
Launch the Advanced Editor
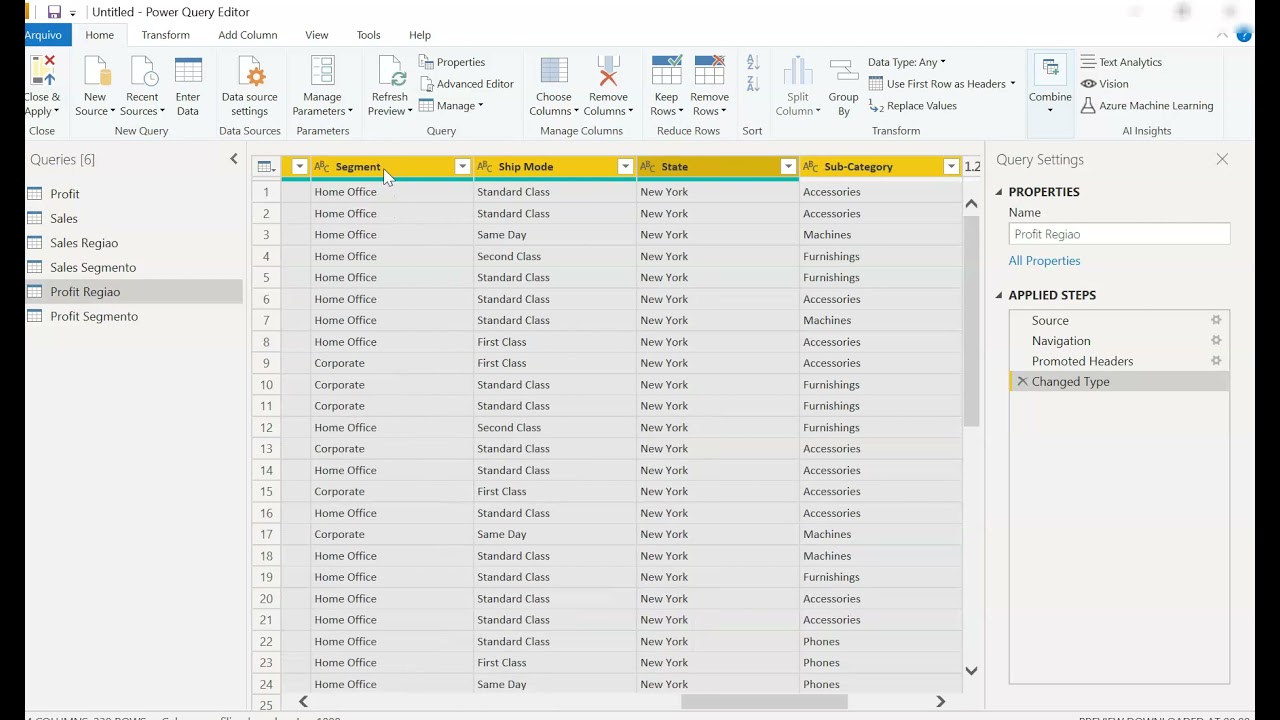(467, 84)
